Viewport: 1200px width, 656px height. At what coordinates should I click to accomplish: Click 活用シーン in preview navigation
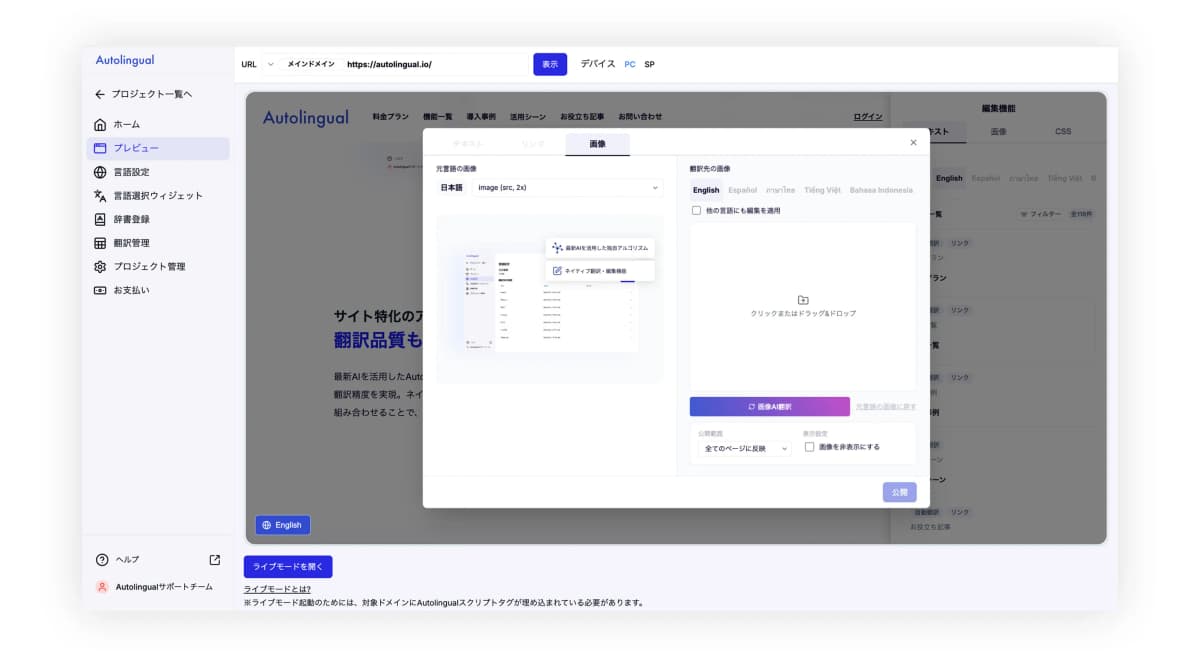[528, 117]
